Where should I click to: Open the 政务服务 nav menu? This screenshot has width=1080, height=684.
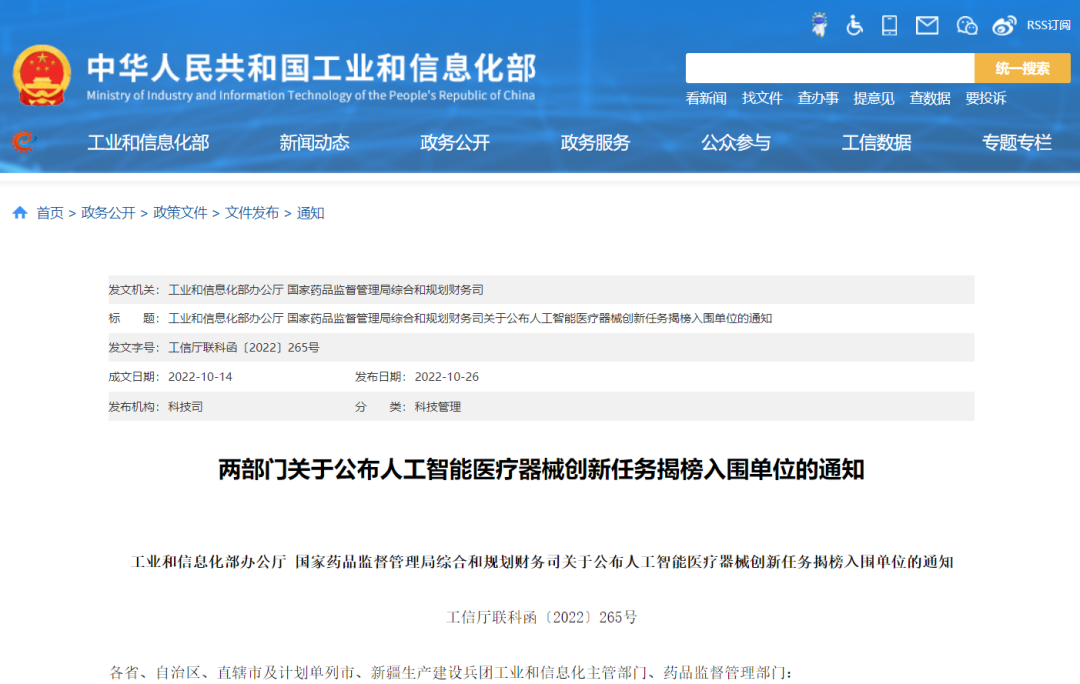pos(595,143)
